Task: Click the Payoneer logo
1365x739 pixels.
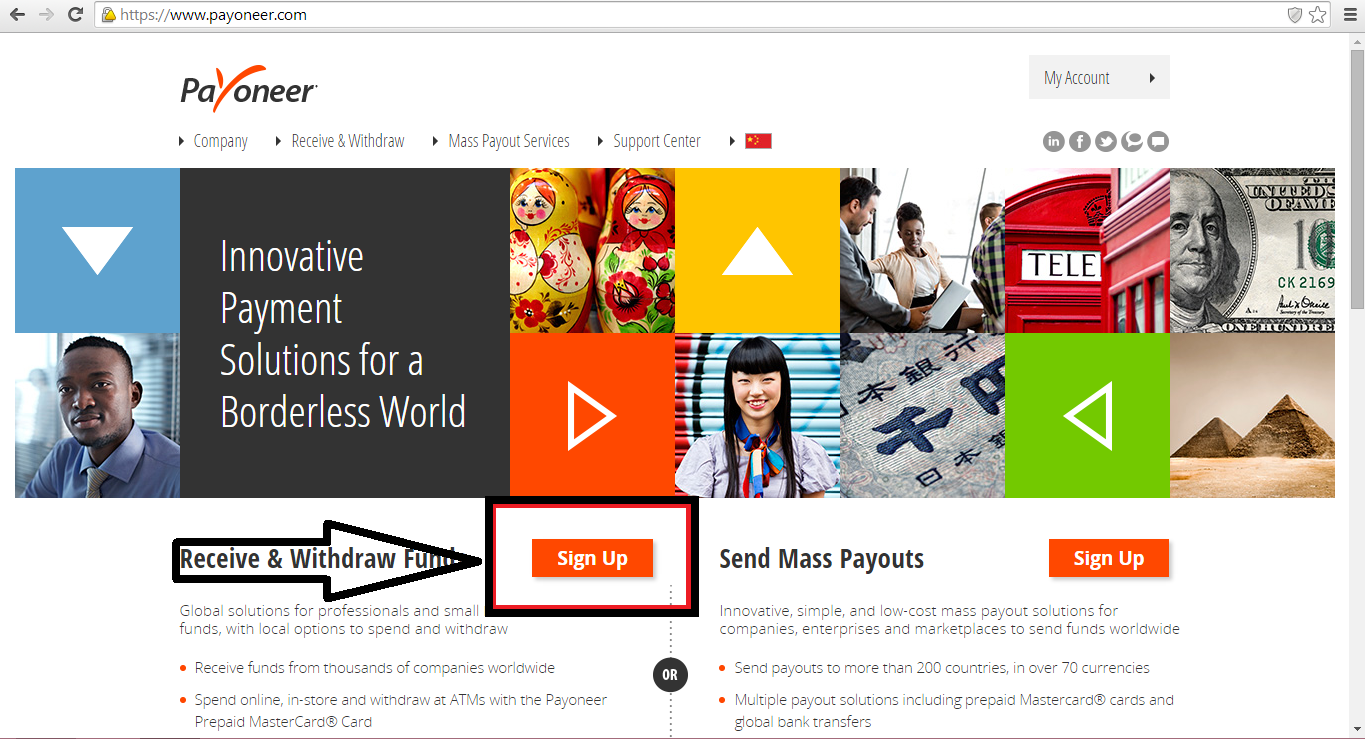Action: 249,89
